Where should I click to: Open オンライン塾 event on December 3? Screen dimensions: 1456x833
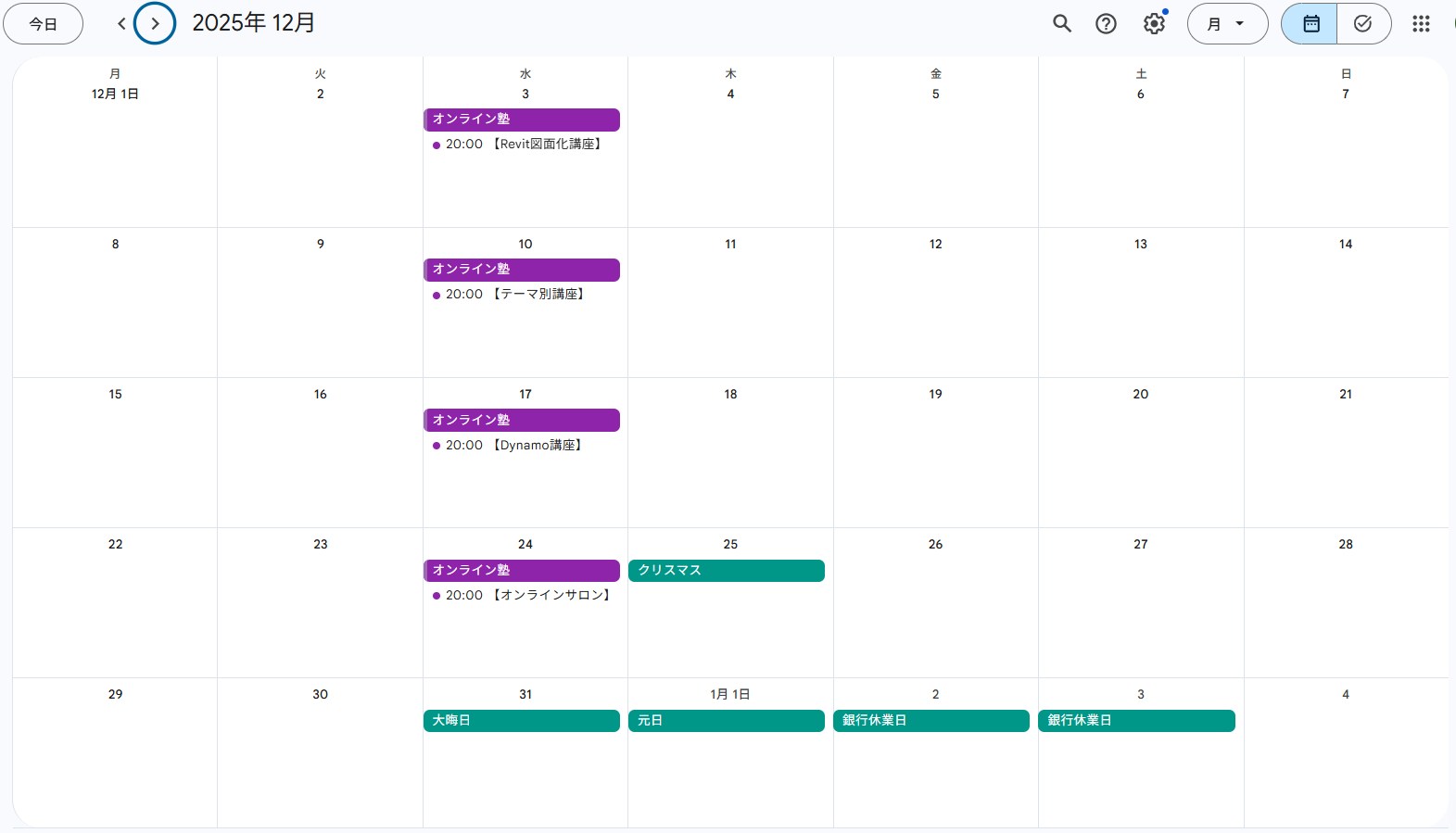click(521, 120)
